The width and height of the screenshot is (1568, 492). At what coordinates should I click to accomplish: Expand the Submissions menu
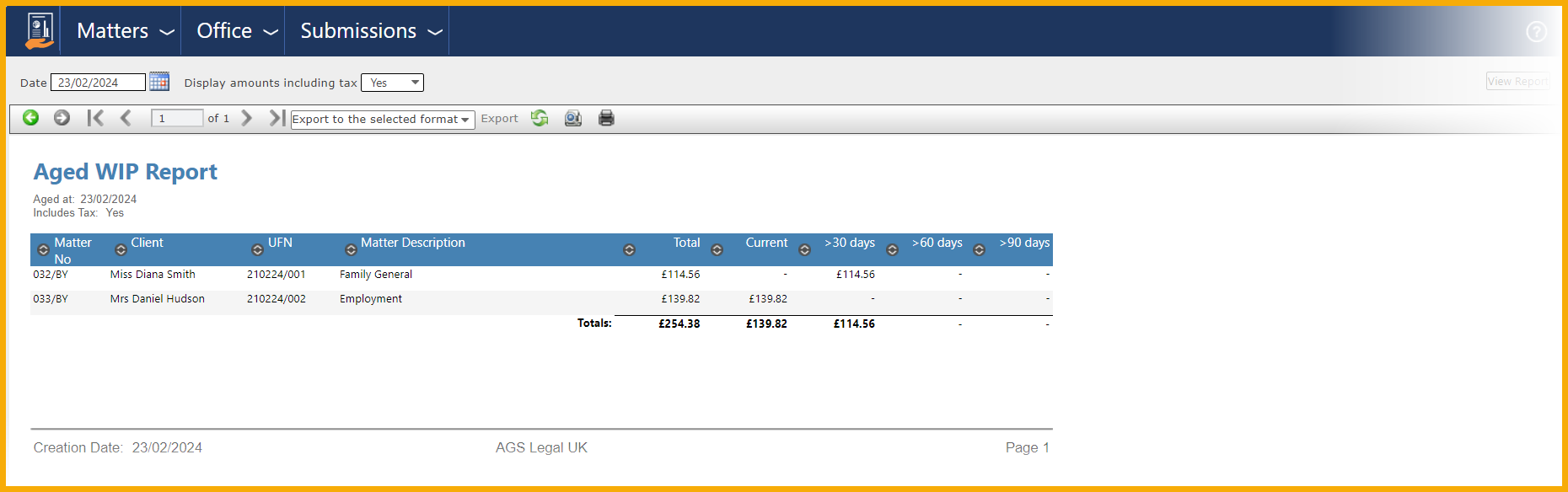[369, 31]
